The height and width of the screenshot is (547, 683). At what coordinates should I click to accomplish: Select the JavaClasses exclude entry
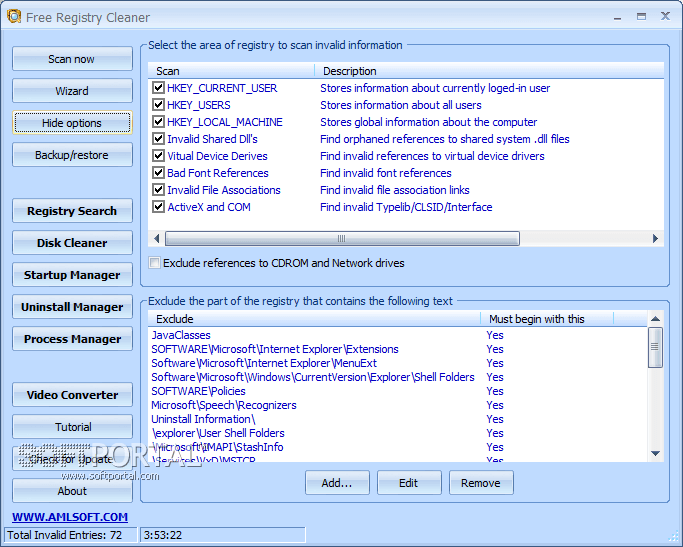tap(181, 335)
